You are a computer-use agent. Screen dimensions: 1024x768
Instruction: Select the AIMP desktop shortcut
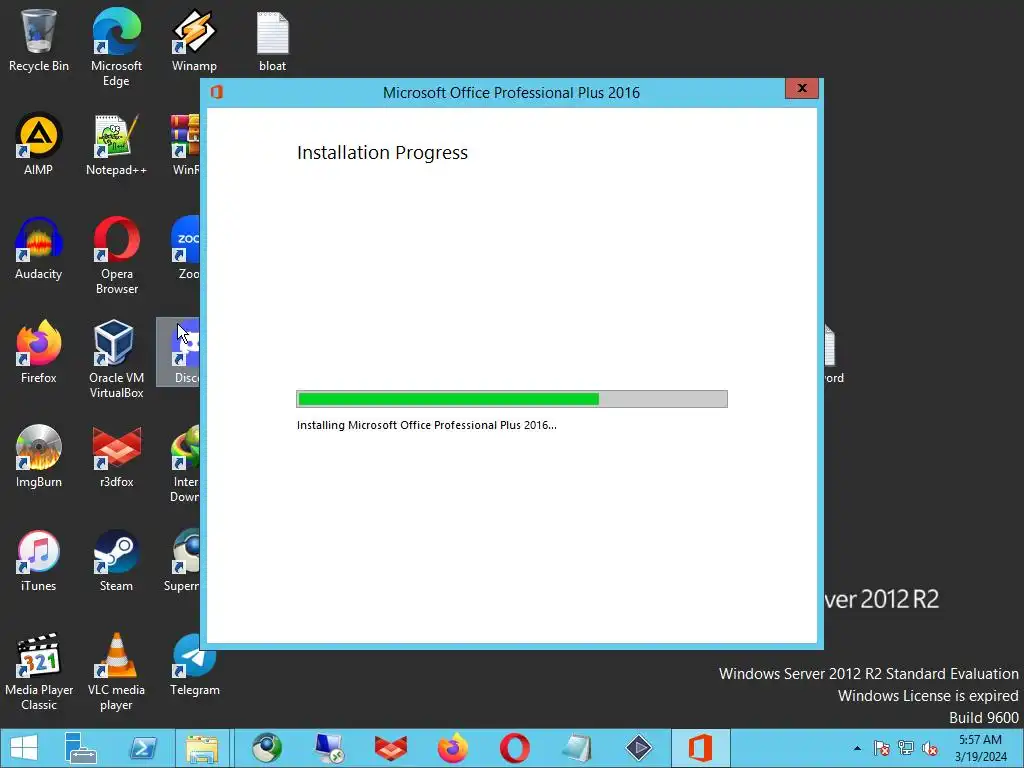point(39,144)
